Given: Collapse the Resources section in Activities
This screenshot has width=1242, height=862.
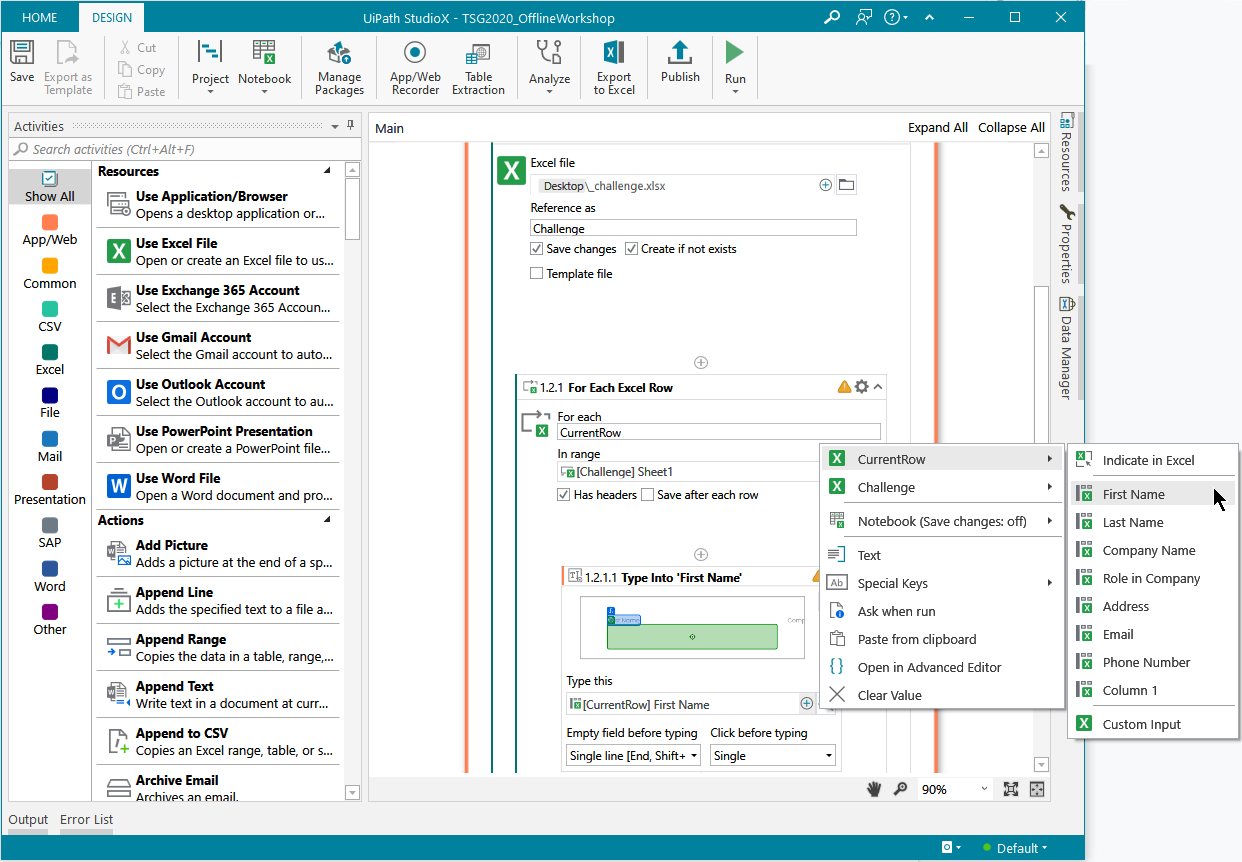Looking at the screenshot, I should point(327,171).
